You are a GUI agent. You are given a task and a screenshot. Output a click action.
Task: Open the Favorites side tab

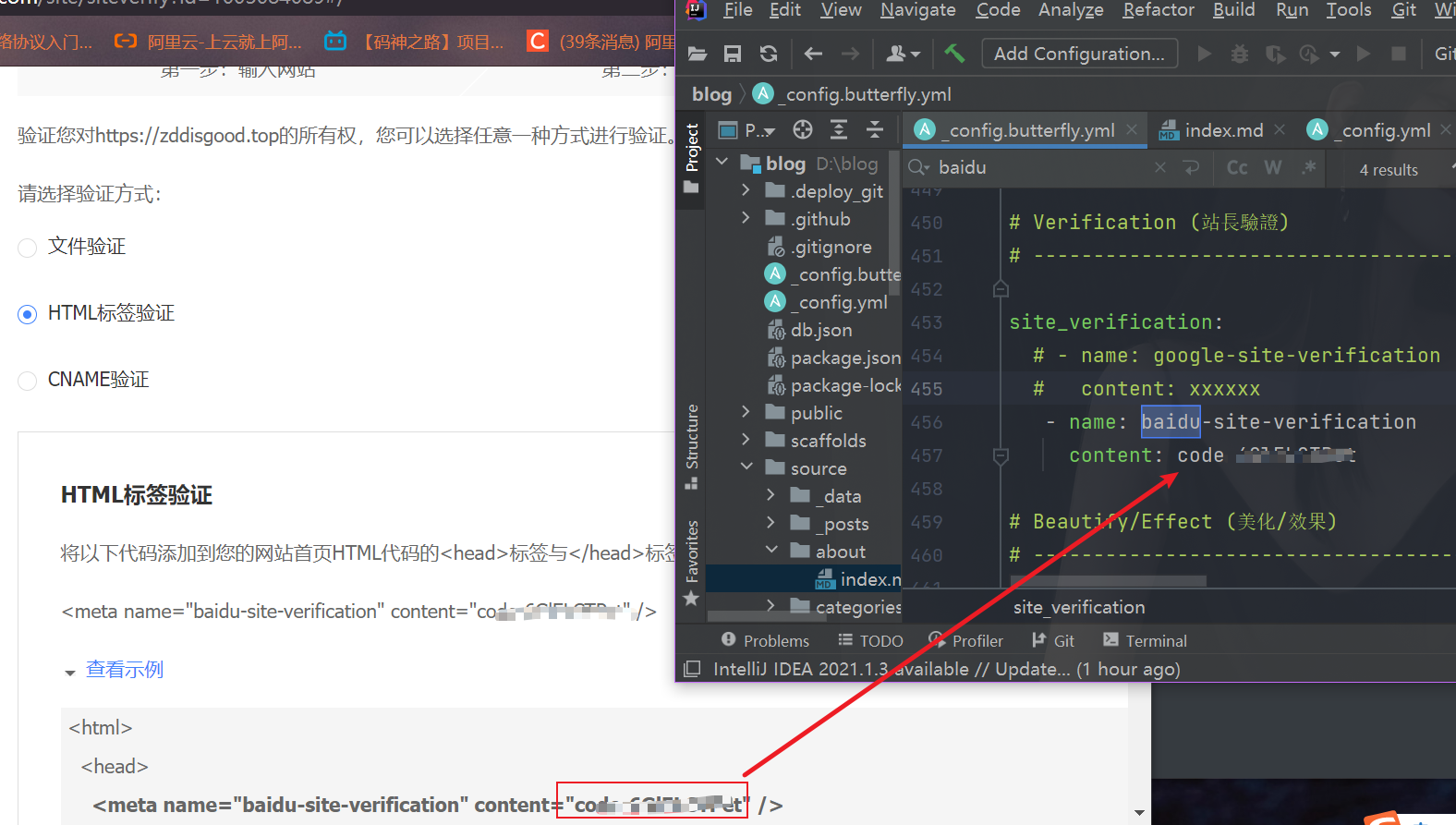pyautogui.click(x=691, y=562)
